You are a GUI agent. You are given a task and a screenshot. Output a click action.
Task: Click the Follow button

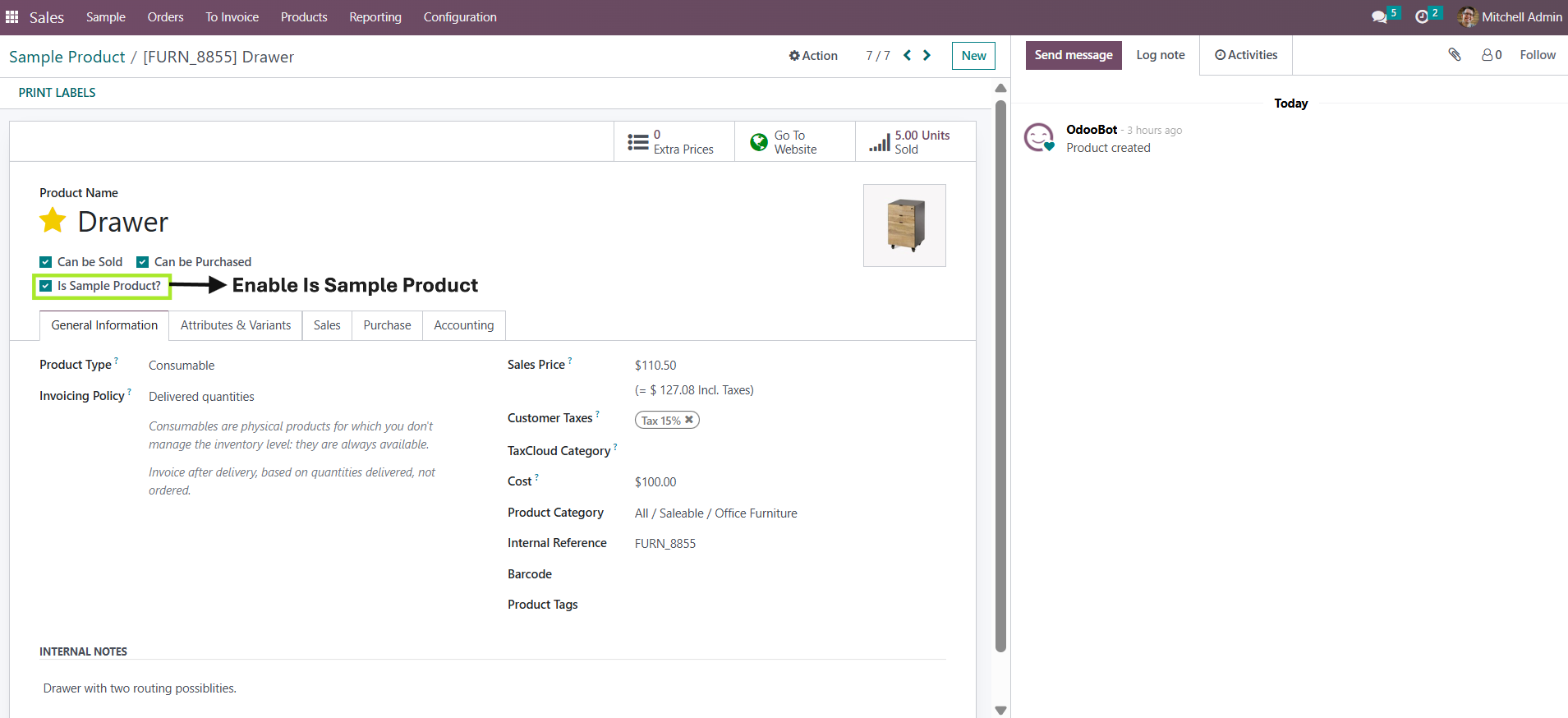tap(1538, 55)
